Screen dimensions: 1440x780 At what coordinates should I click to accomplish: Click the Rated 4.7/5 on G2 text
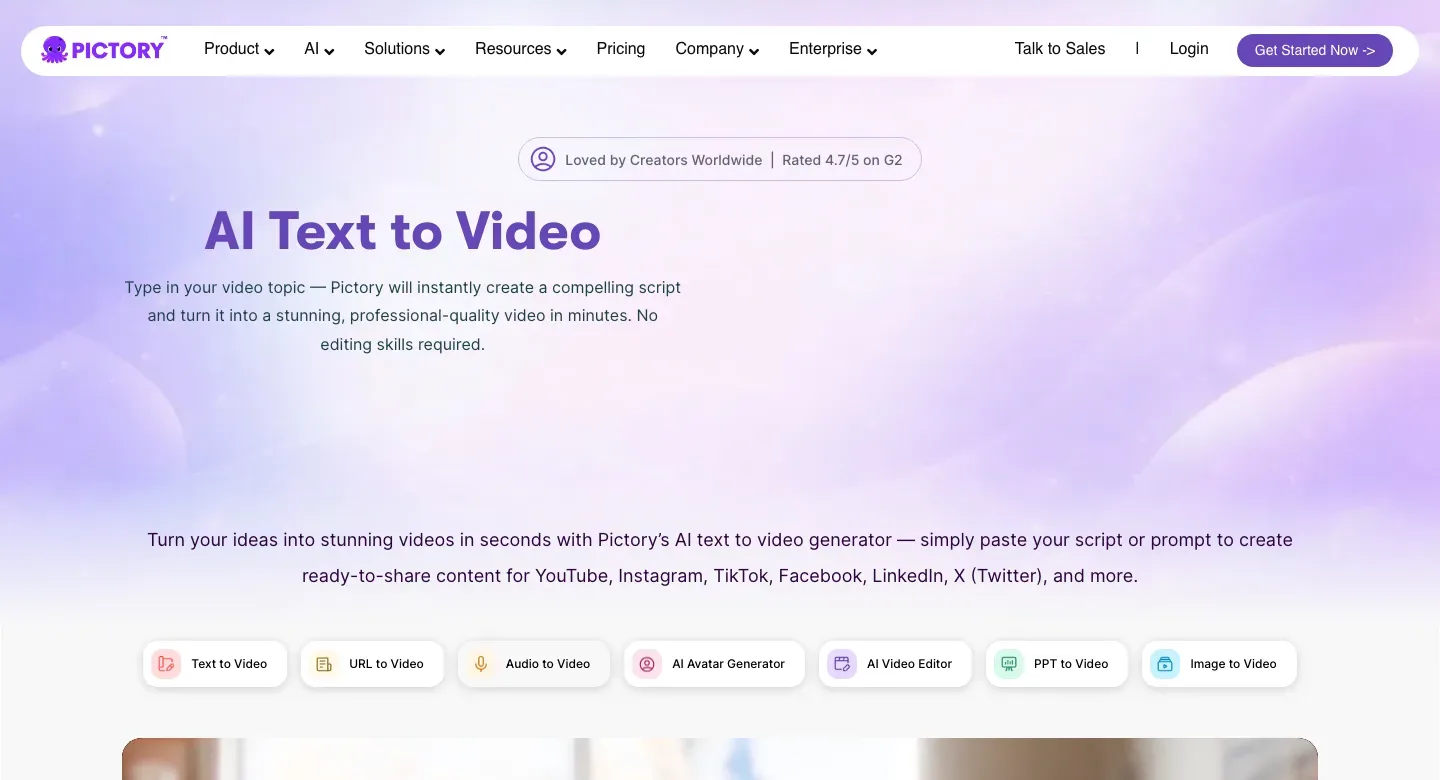842,160
